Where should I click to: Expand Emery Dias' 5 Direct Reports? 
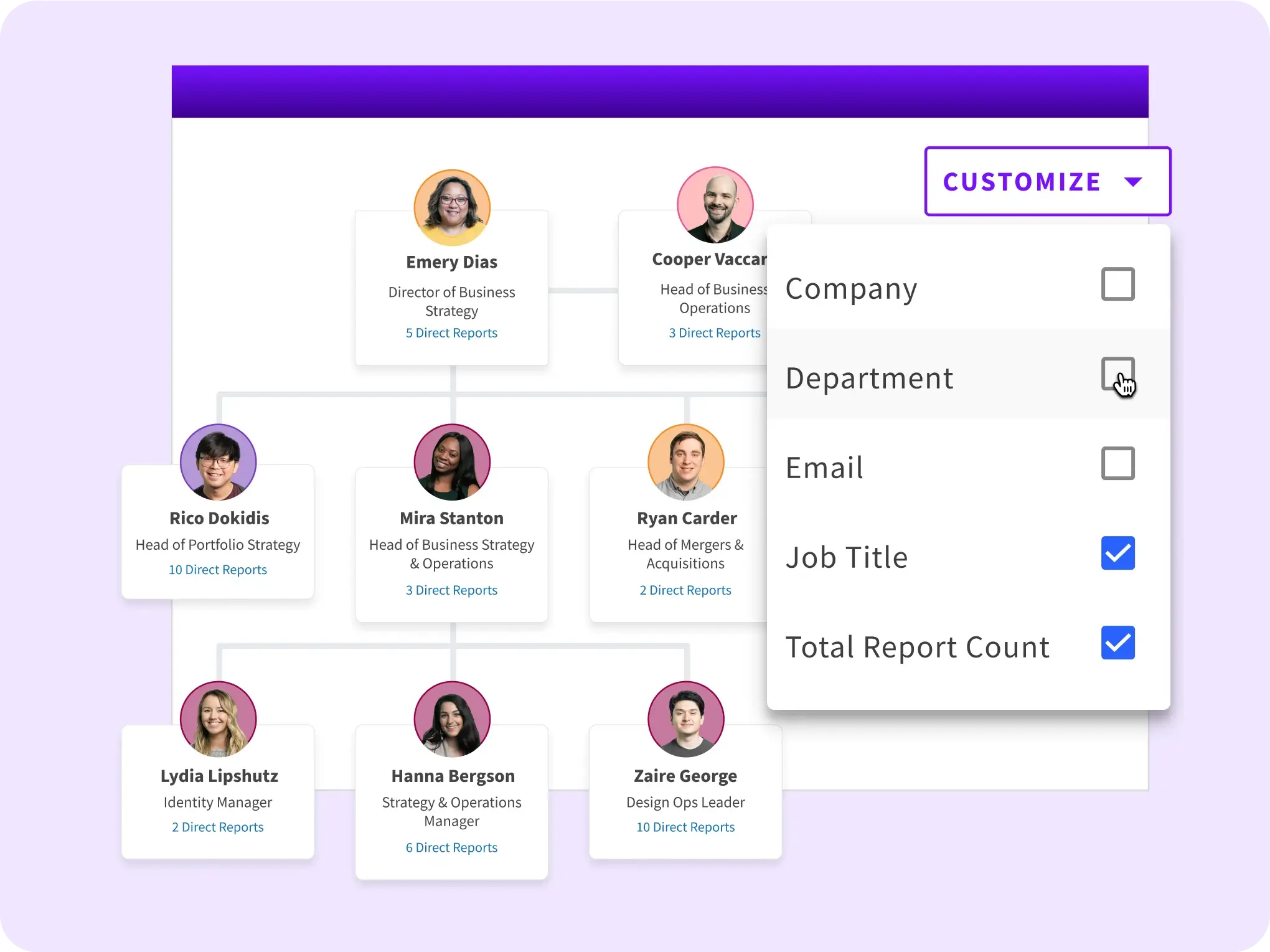point(451,333)
